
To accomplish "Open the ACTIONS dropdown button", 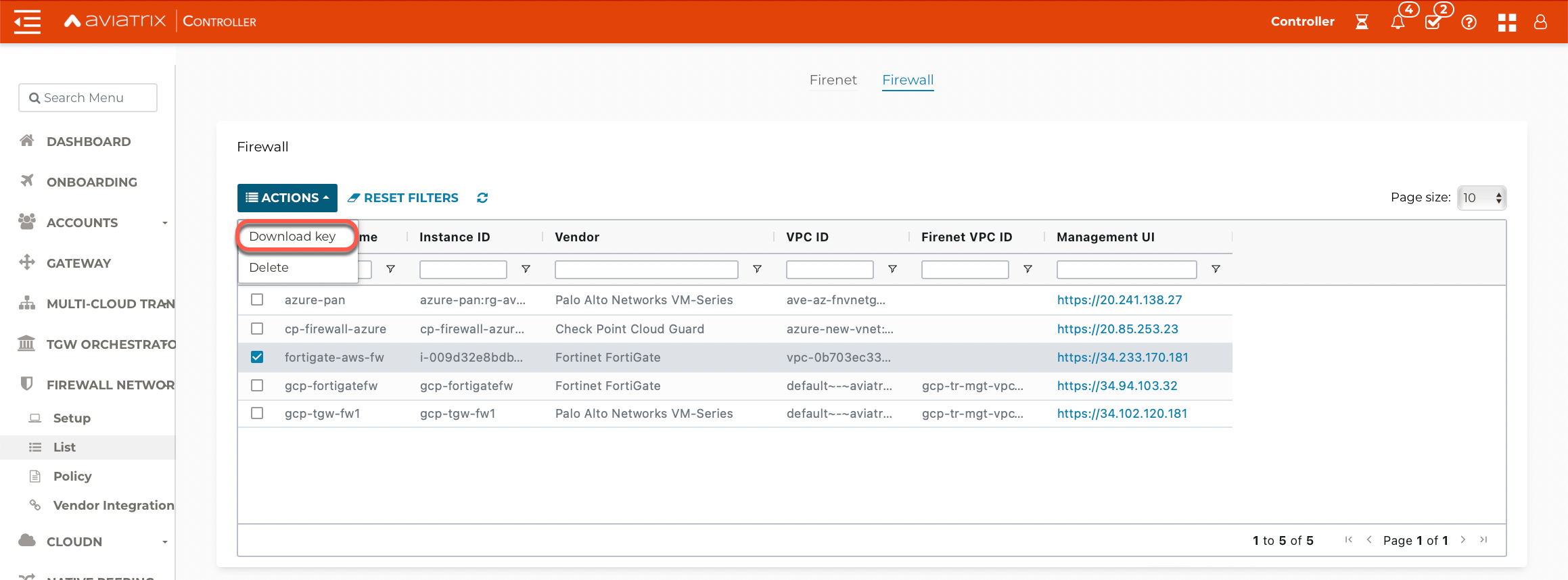I will pos(287,198).
